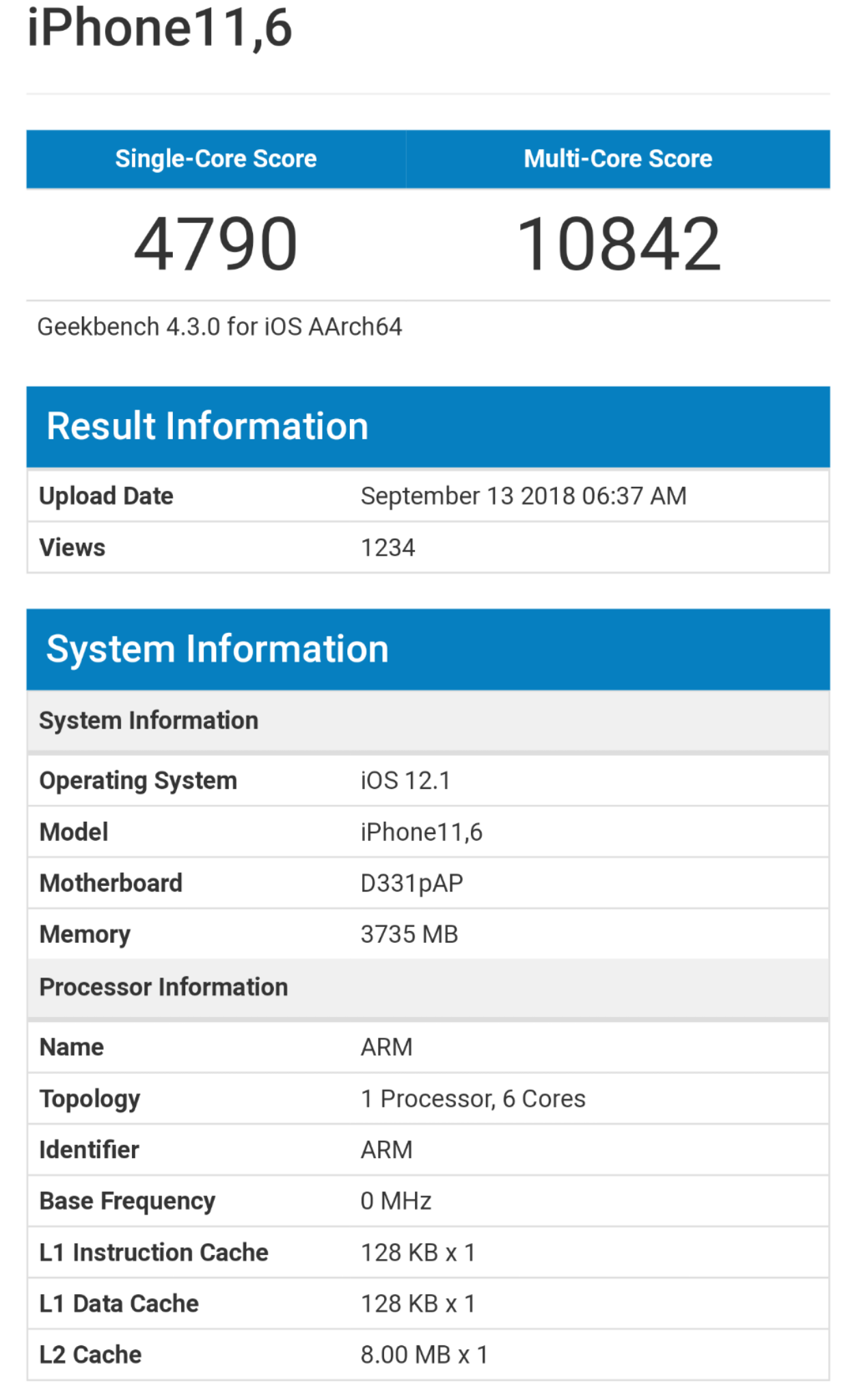Click the Memory label

(85, 934)
